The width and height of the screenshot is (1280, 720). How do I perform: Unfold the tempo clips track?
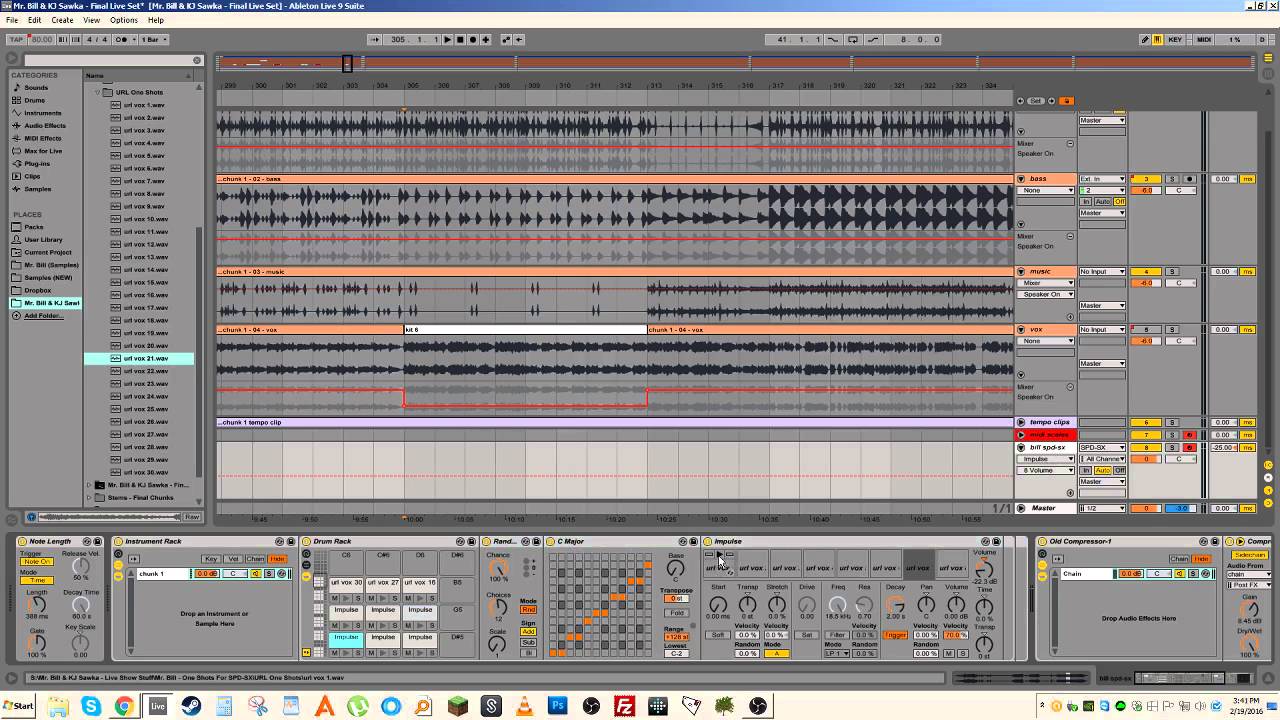[x=1021, y=422]
